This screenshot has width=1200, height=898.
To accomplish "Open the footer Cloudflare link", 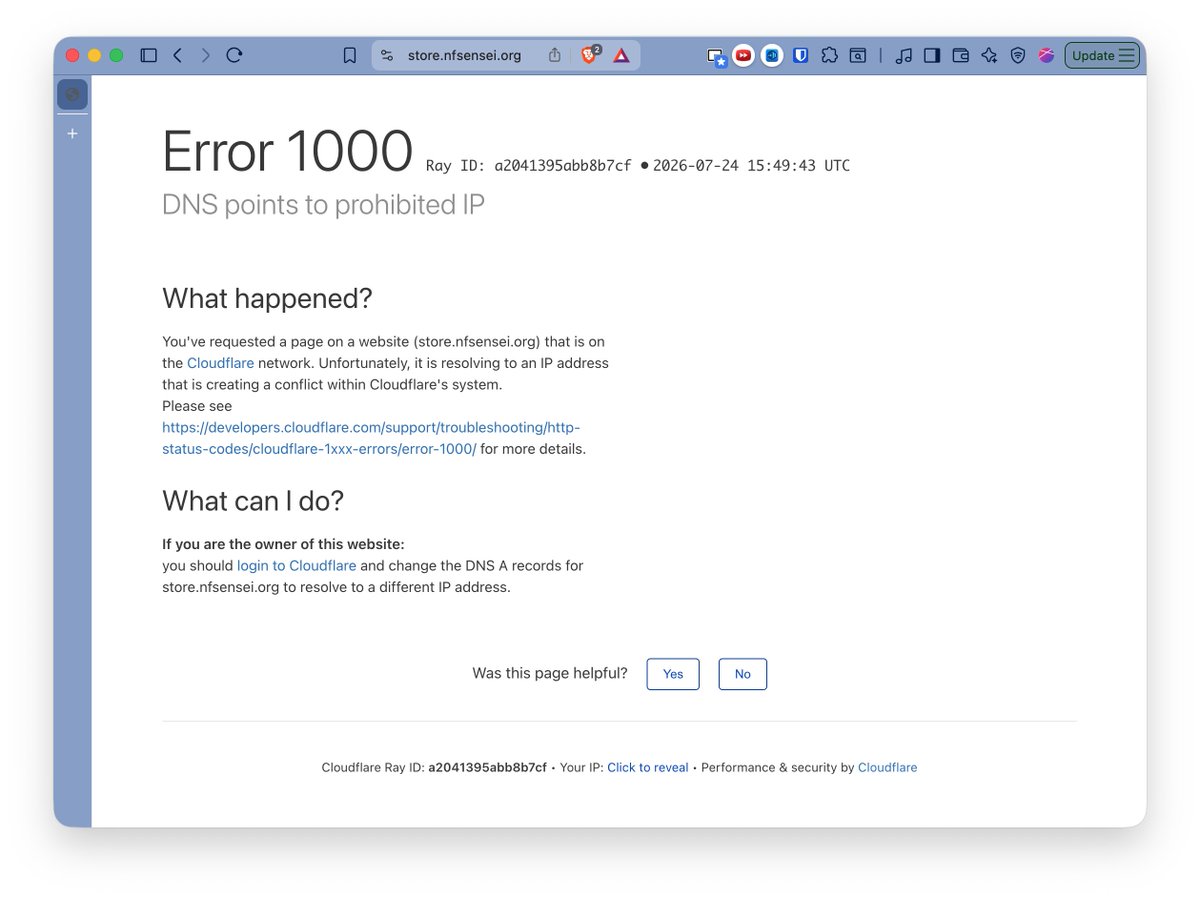I will pyautogui.click(x=887, y=767).
